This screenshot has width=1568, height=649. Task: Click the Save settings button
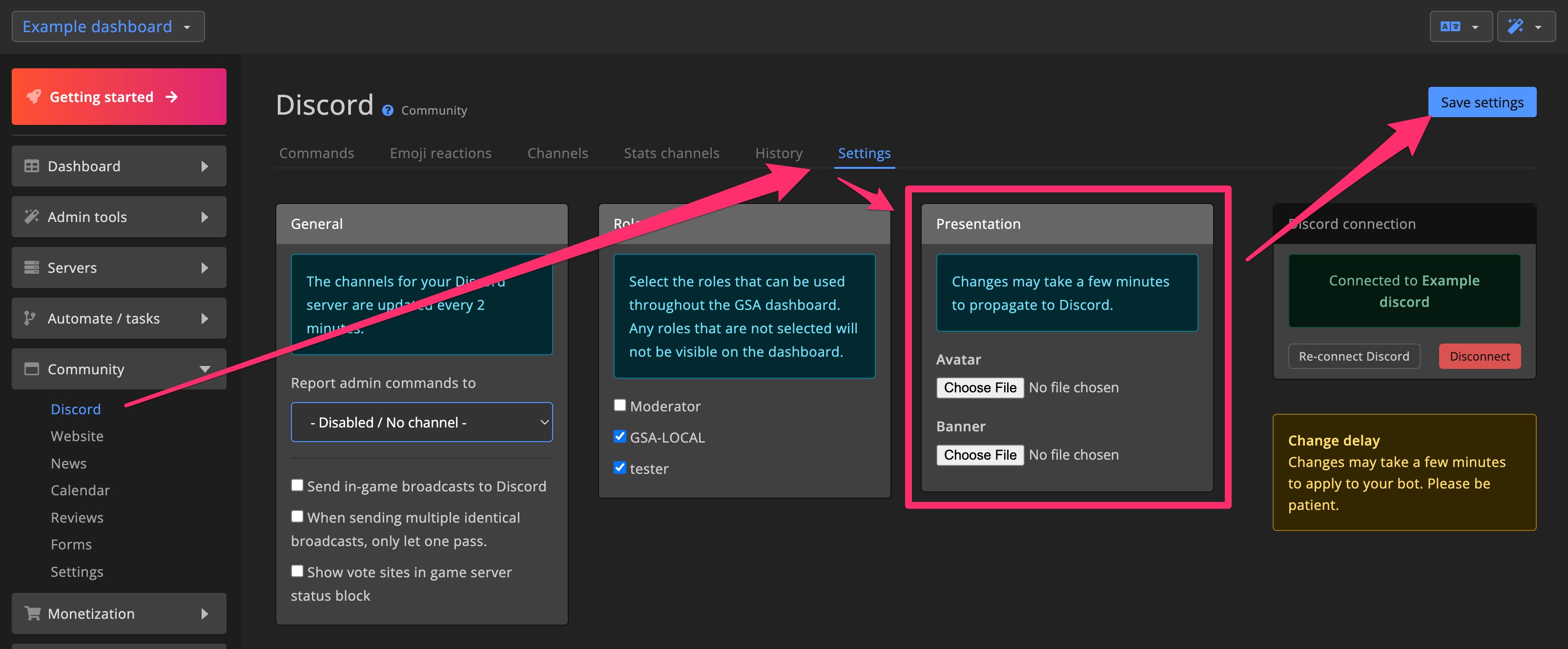(1482, 101)
